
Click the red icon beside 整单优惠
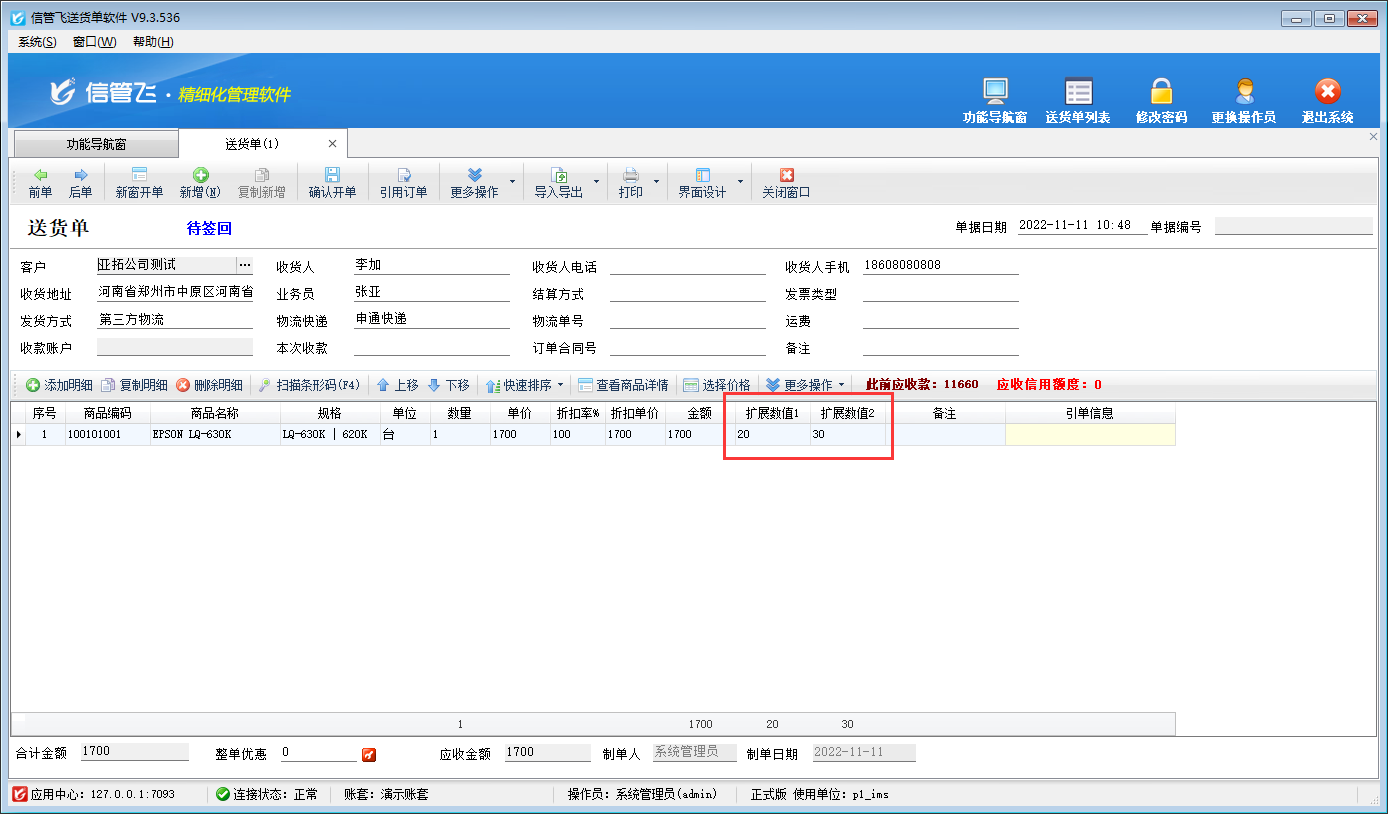point(368,753)
